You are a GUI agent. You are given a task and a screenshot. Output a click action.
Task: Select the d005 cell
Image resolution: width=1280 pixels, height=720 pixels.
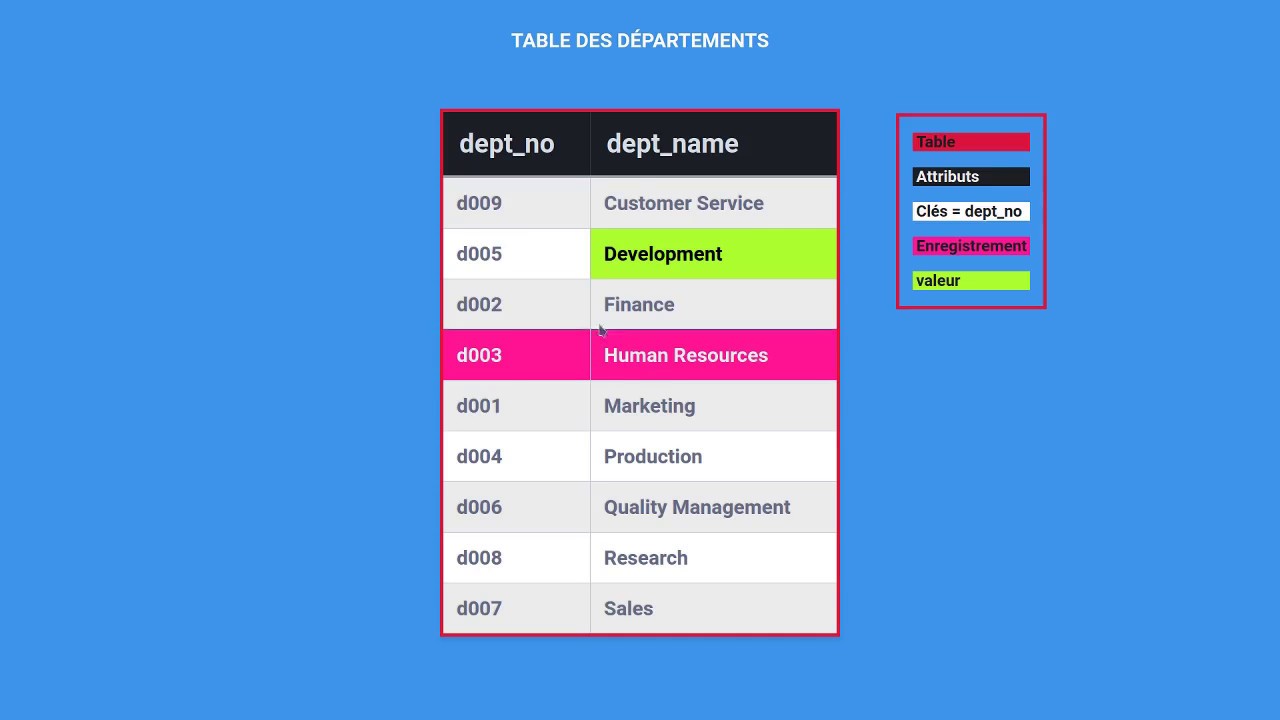pyautogui.click(x=516, y=254)
